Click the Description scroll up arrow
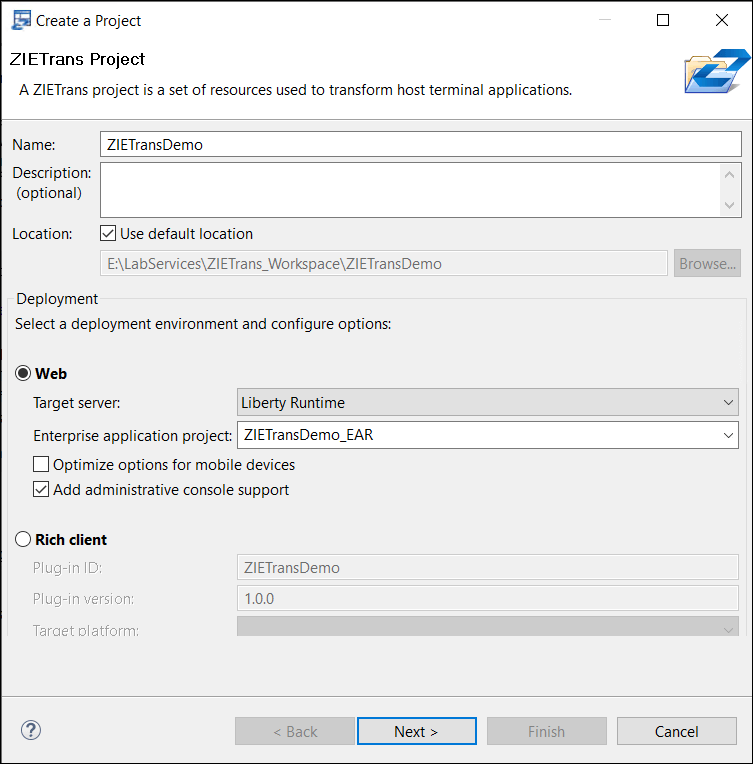 [730, 174]
